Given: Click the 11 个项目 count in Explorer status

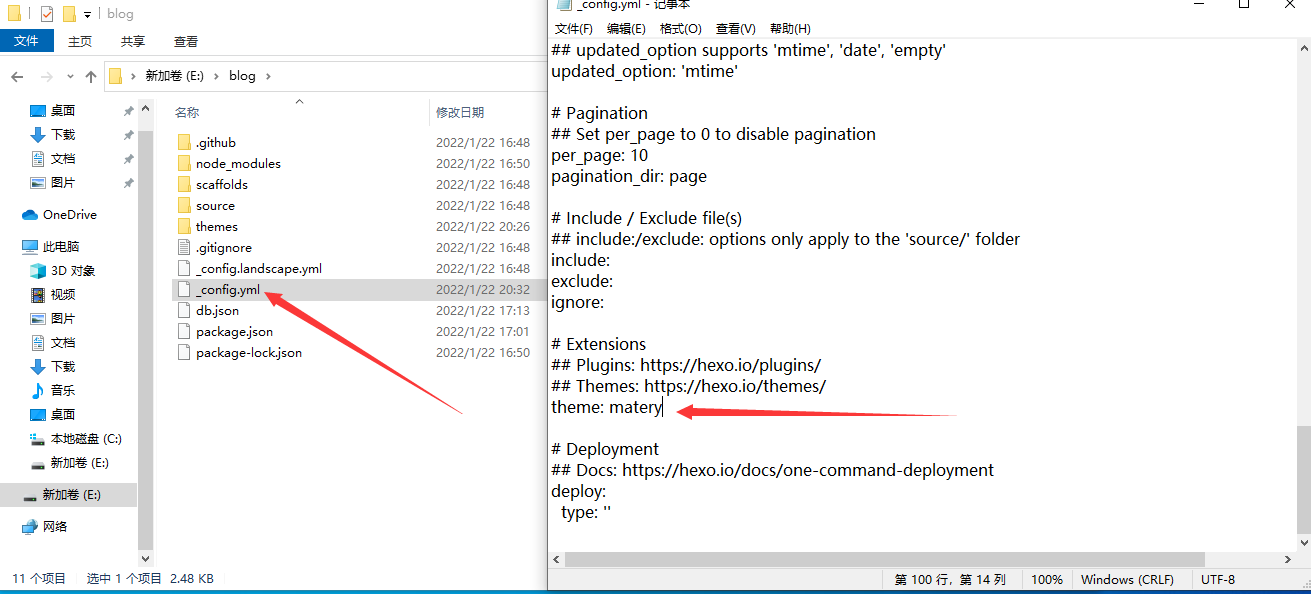Looking at the screenshot, I should click(39, 578).
